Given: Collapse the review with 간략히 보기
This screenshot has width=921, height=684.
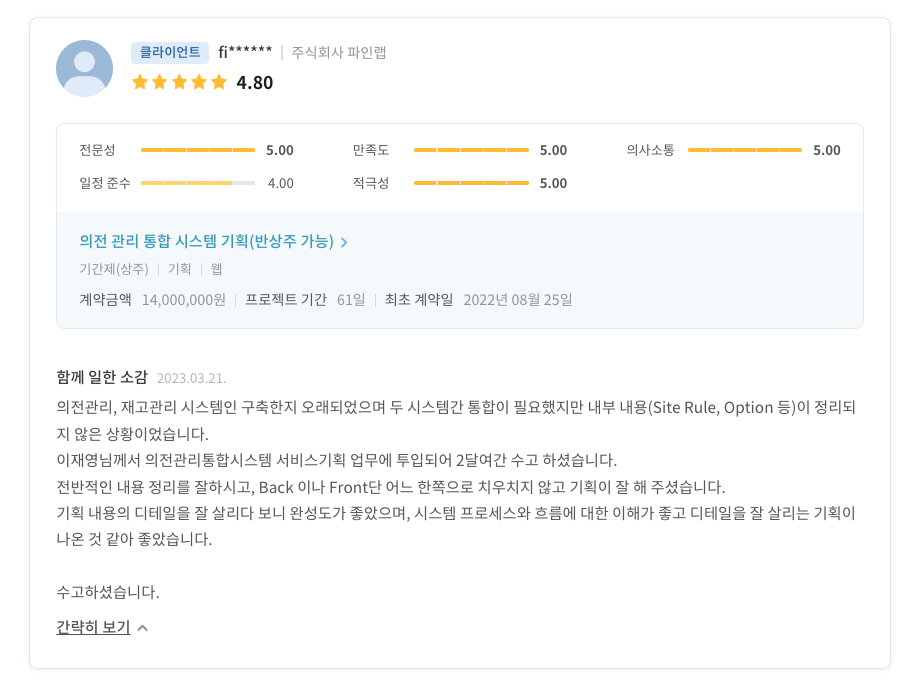Looking at the screenshot, I should tap(93, 627).
